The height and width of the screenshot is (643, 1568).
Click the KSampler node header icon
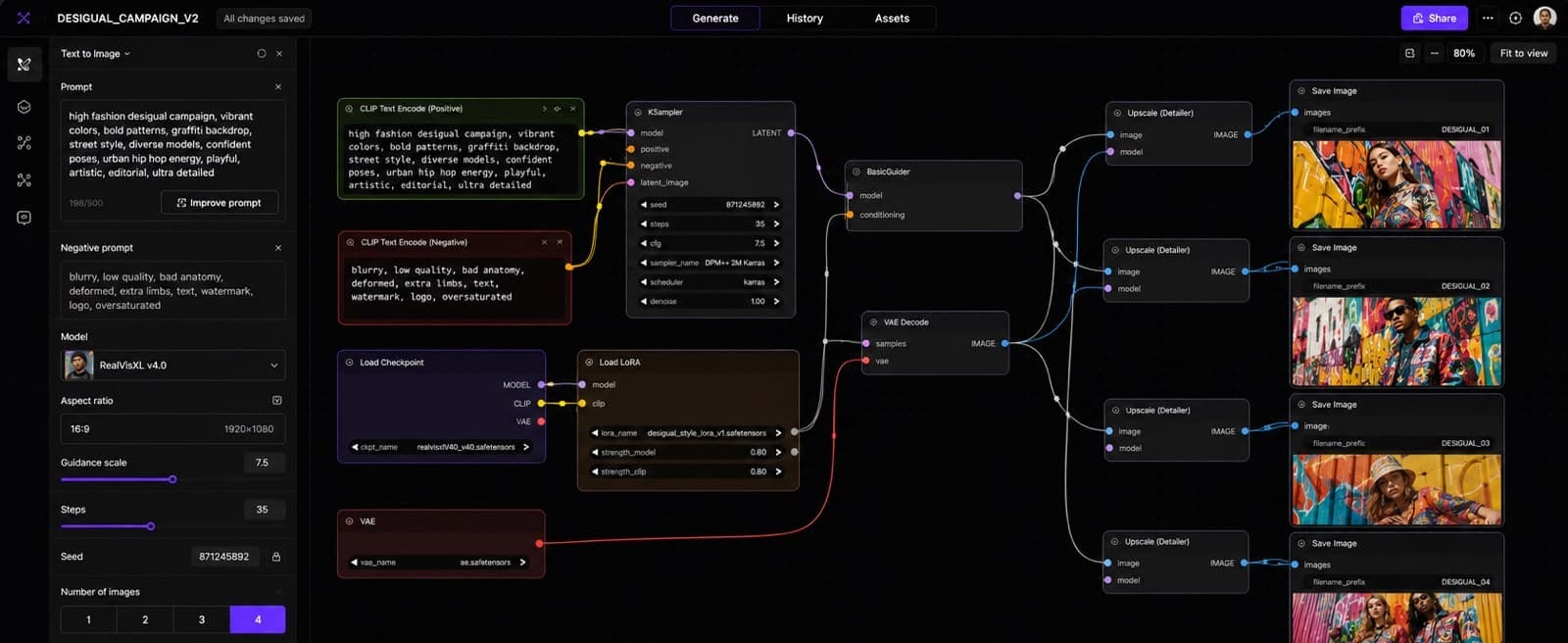(x=638, y=113)
